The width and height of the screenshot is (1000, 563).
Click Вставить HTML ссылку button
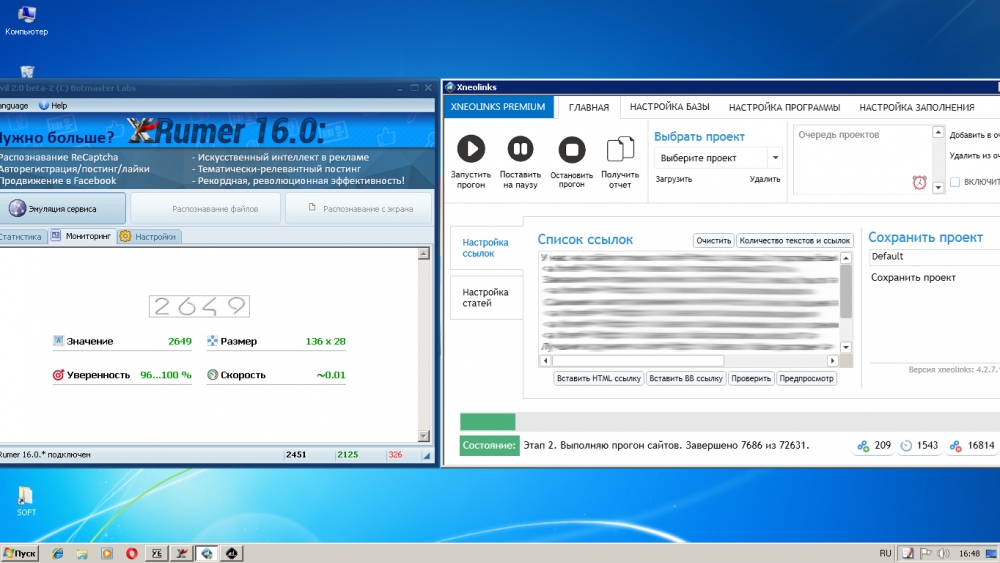click(599, 378)
